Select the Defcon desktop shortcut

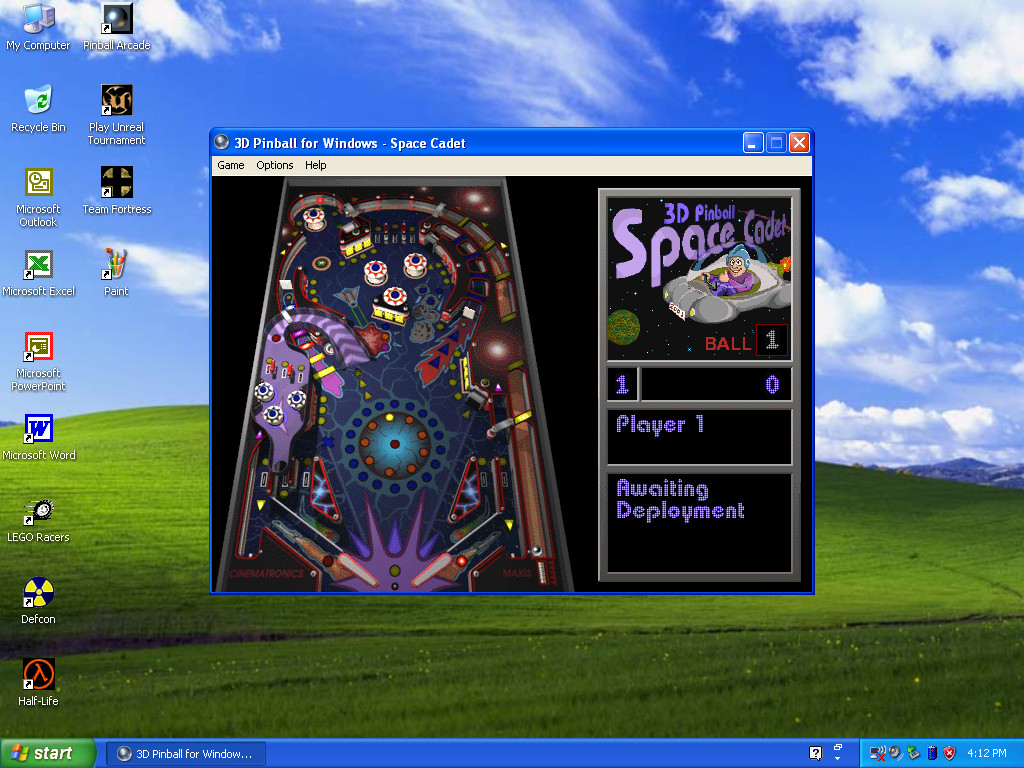point(38,601)
